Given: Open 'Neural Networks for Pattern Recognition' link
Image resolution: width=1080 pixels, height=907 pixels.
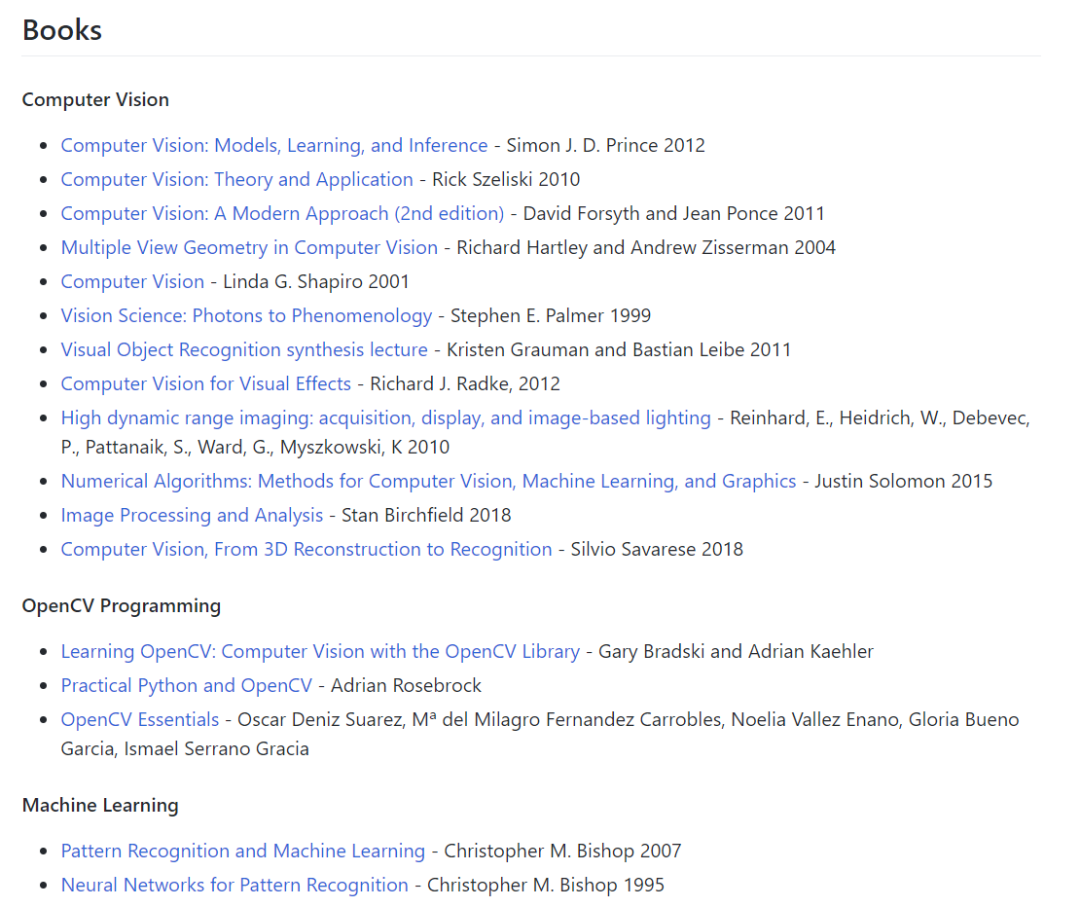Looking at the screenshot, I should pos(234,885).
